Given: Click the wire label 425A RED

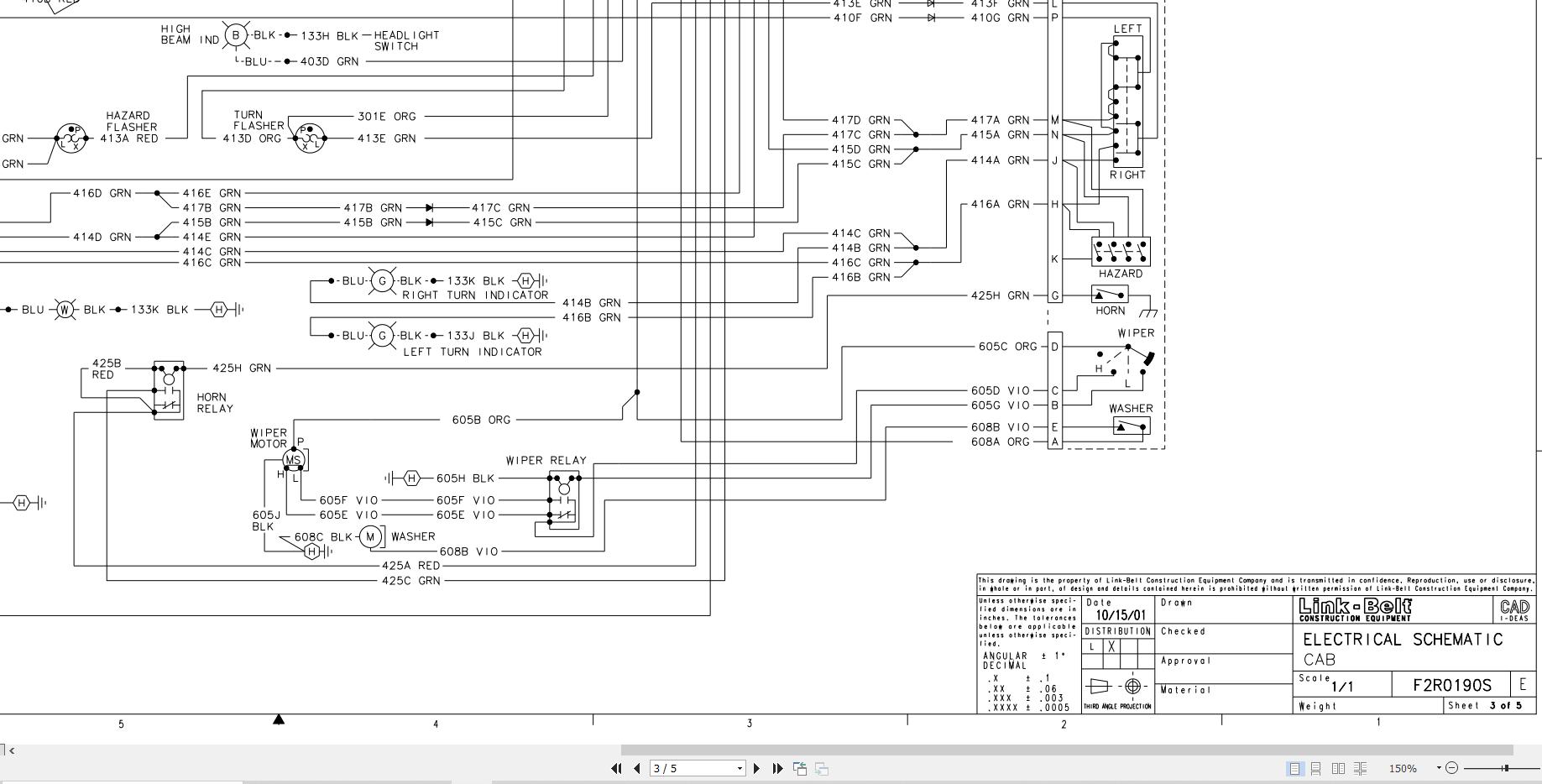Looking at the screenshot, I should point(411,566).
